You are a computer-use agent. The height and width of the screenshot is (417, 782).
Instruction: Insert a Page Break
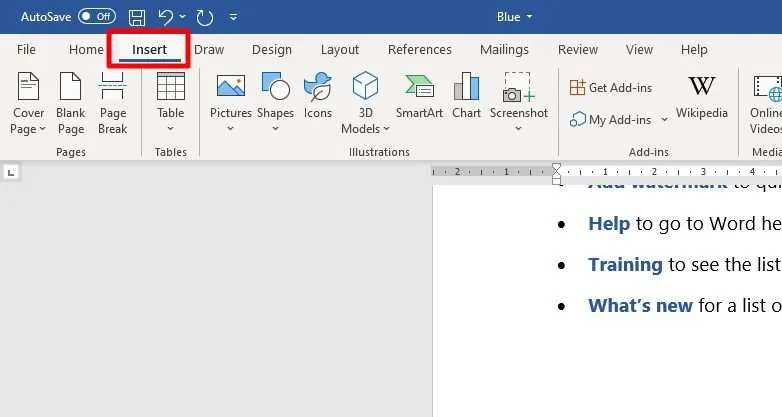click(x=113, y=103)
